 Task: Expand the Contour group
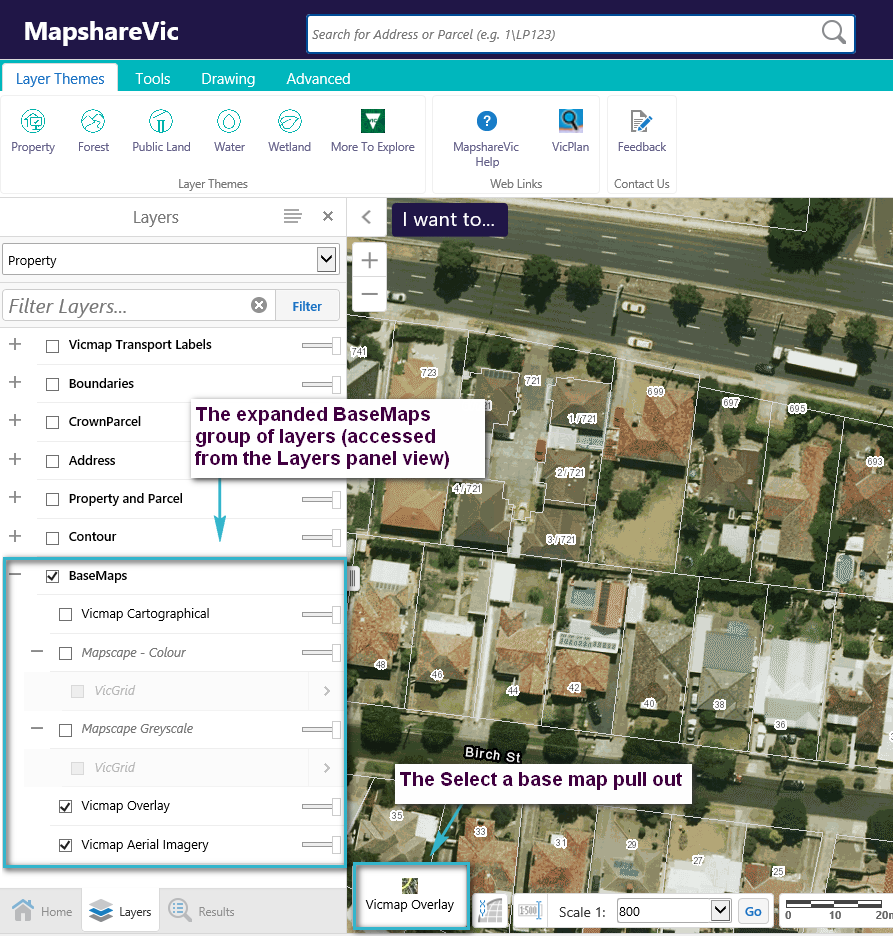pyautogui.click(x=16, y=535)
